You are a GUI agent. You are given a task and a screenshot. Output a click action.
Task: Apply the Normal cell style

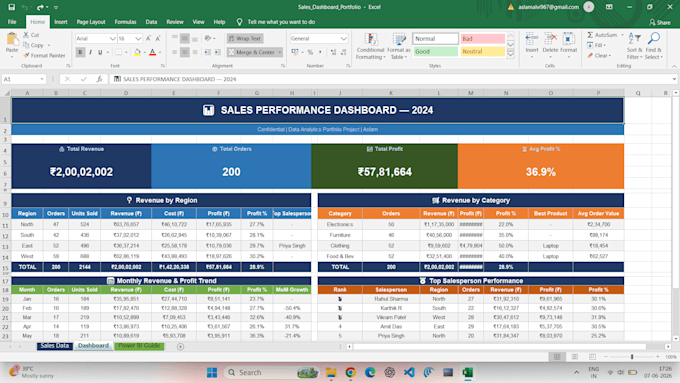(x=435, y=39)
